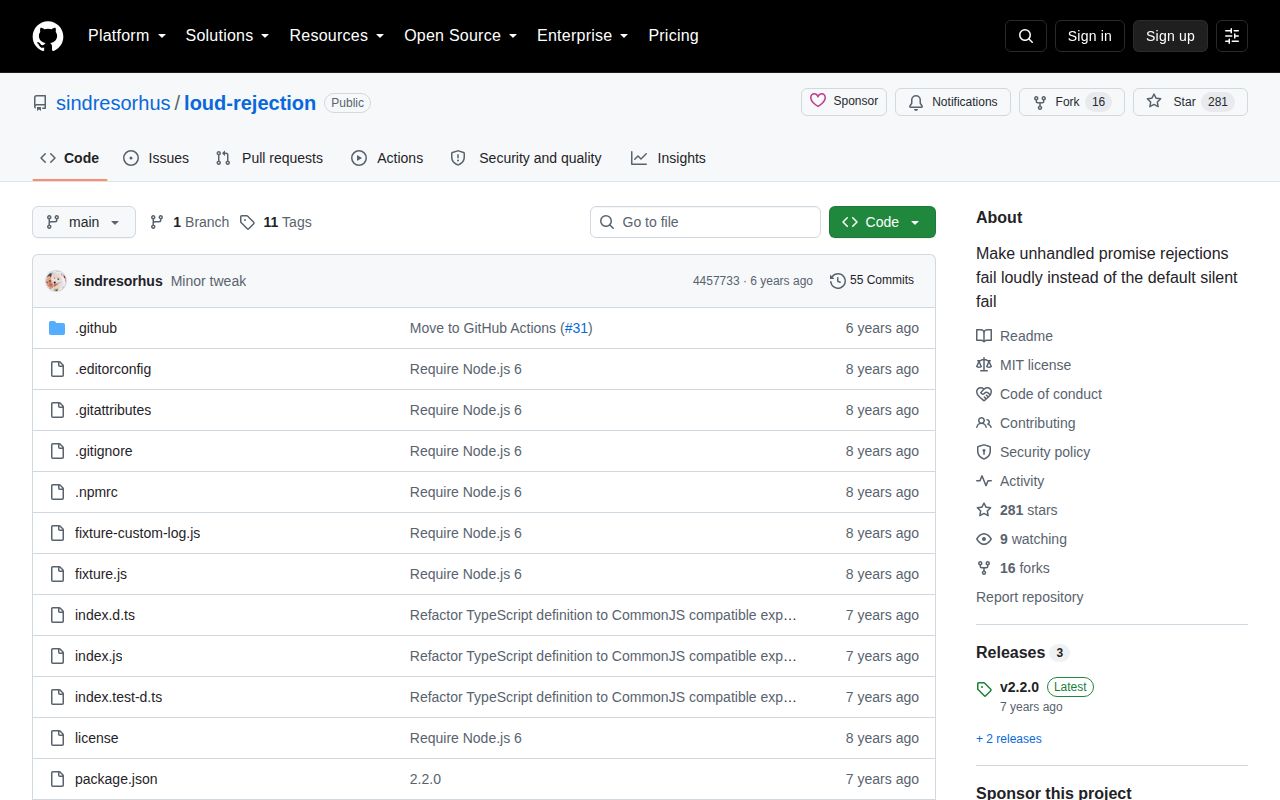This screenshot has height=800, width=1280.
Task: Expand the Platform menu
Action: tap(126, 36)
